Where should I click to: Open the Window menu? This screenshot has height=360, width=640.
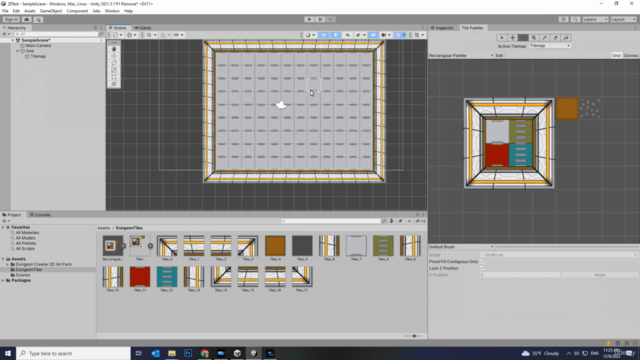[112, 11]
